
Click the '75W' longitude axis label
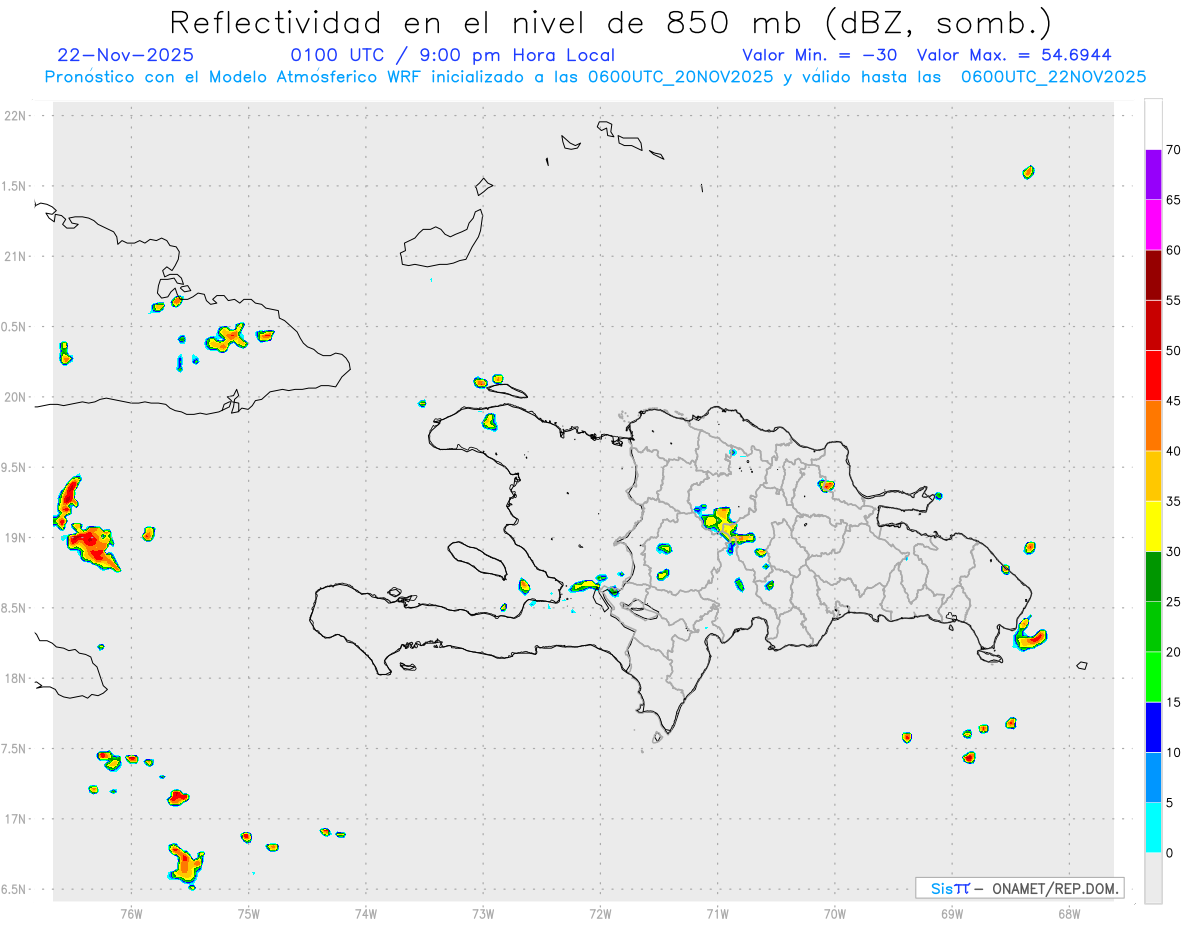(x=249, y=913)
